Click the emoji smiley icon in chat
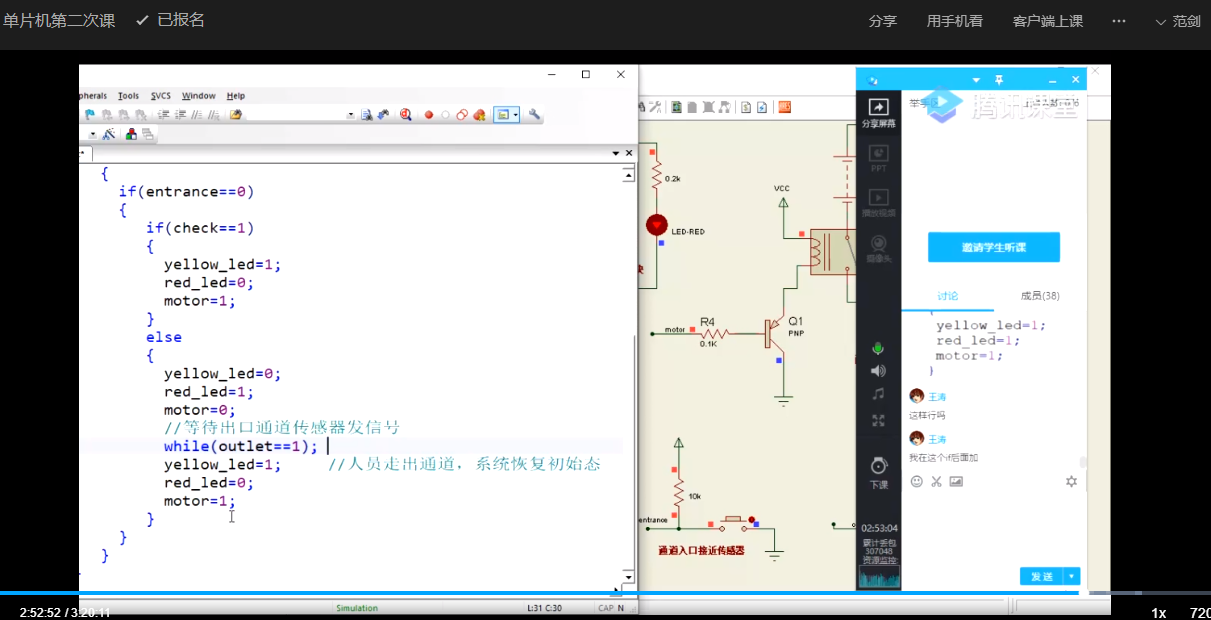Screen dimensions: 1211x620 tap(916, 481)
